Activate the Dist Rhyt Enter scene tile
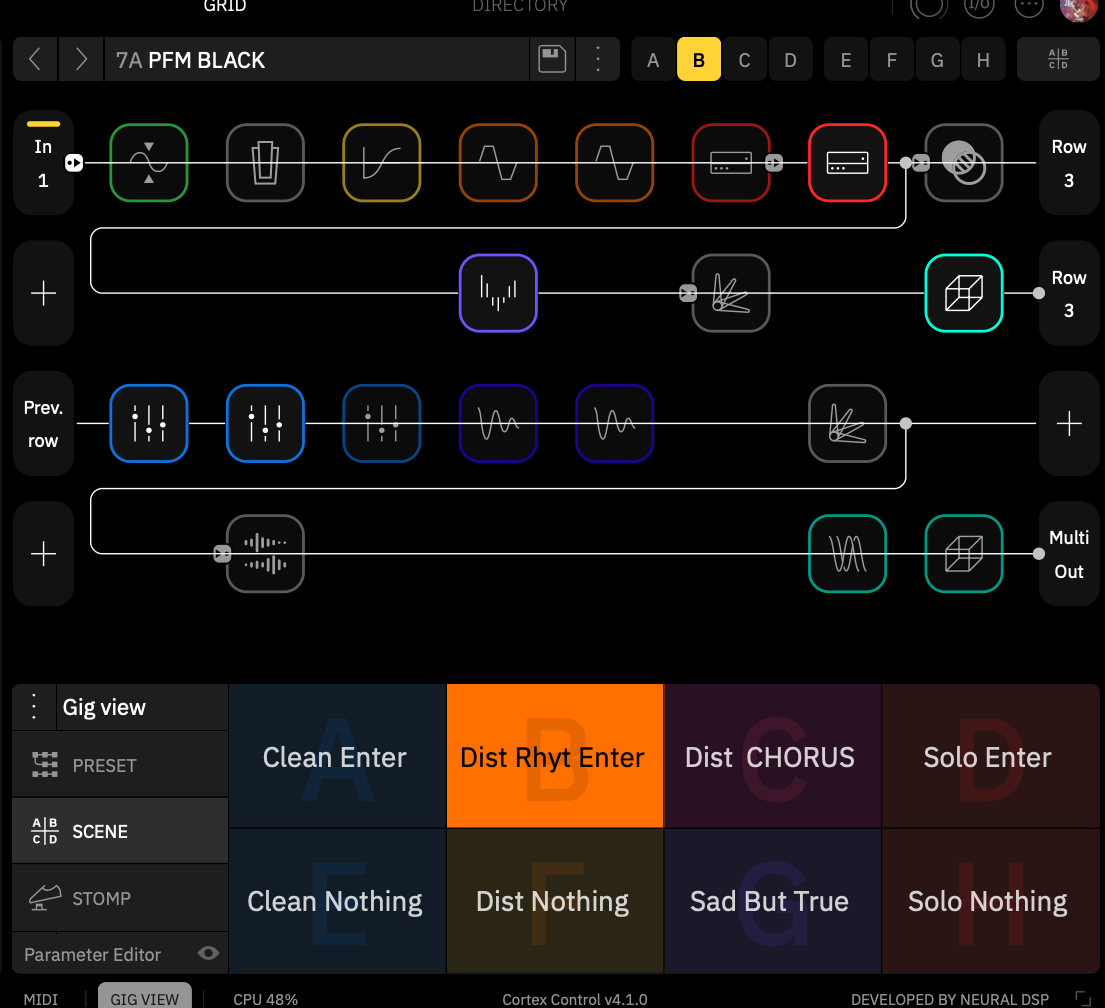 [x=555, y=756]
